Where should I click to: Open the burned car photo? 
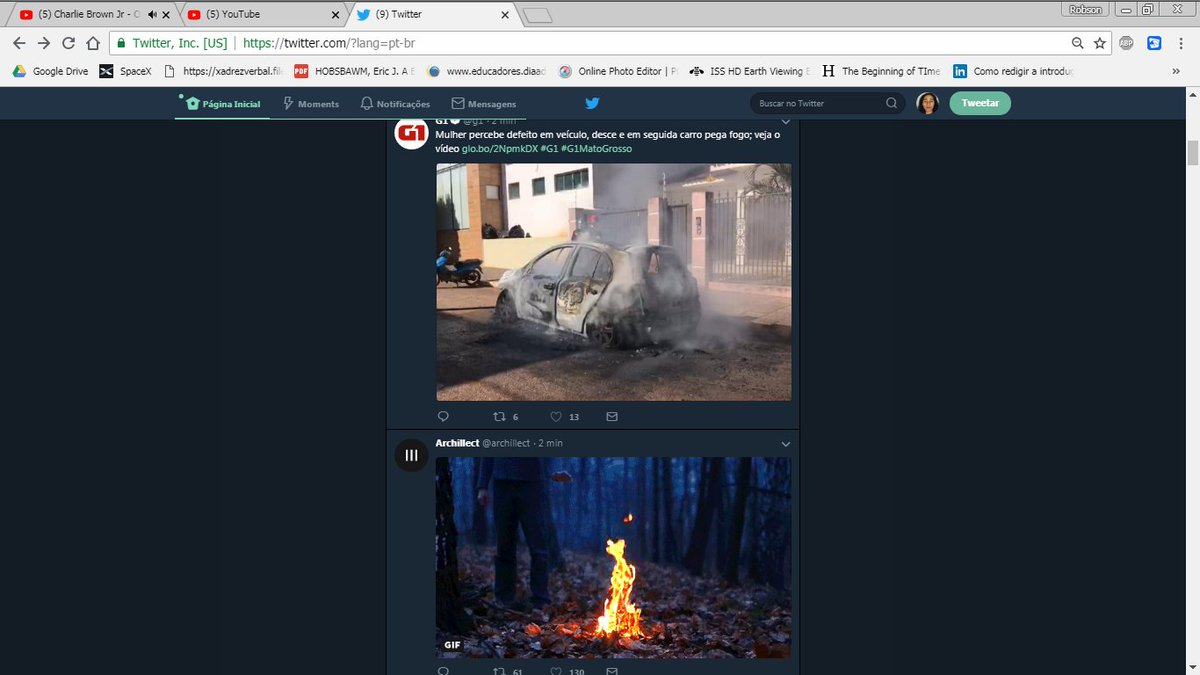click(x=613, y=282)
